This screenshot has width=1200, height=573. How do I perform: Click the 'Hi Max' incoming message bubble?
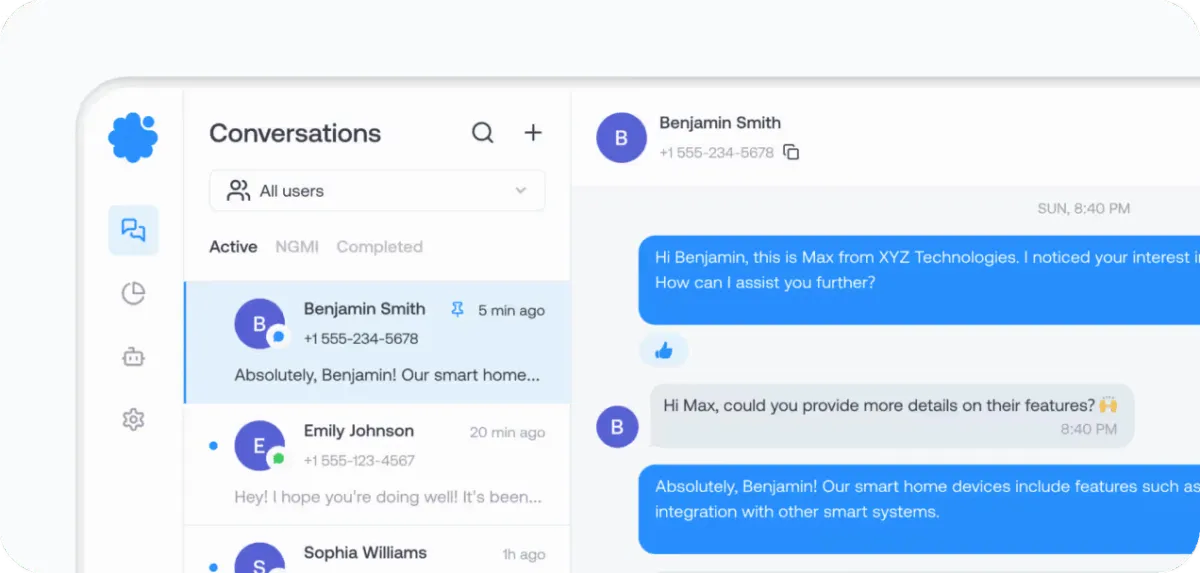[x=892, y=416]
